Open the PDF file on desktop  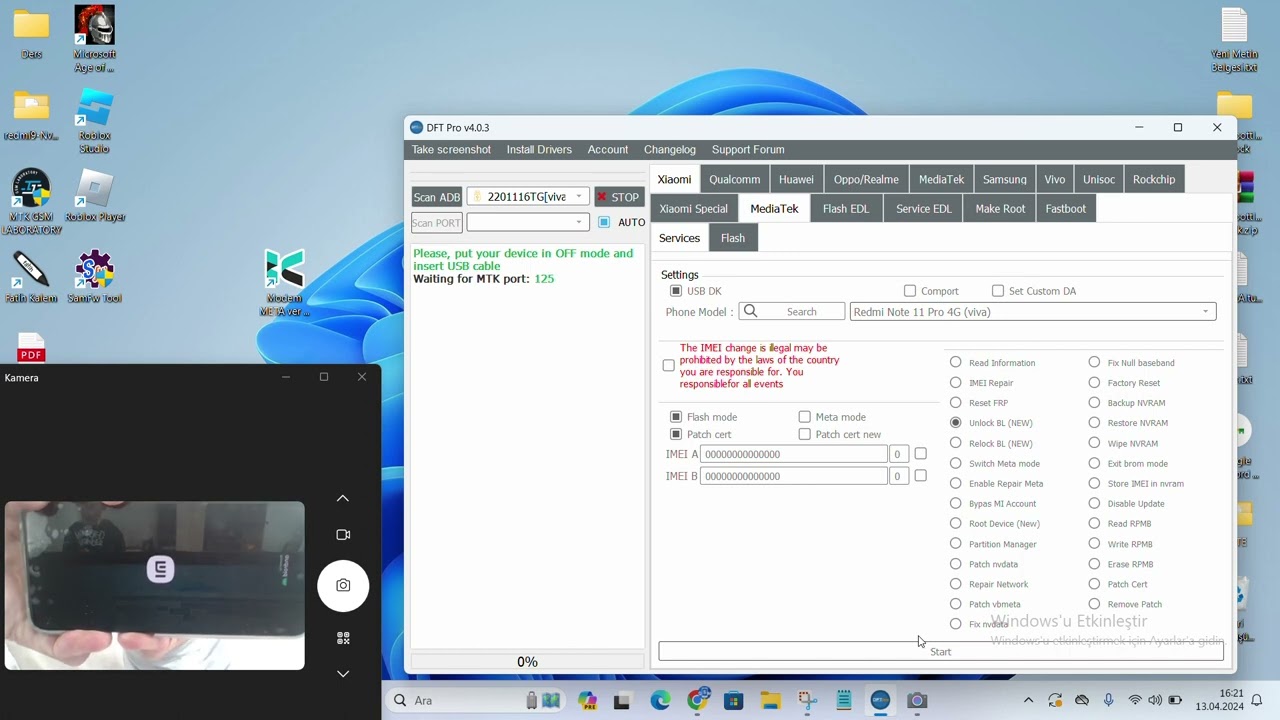click(31, 348)
